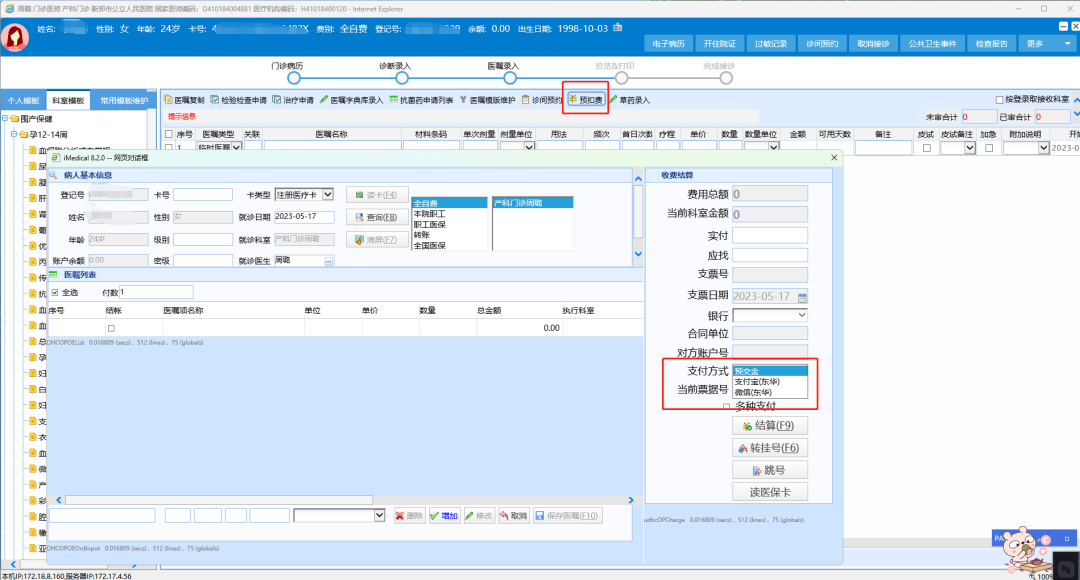Select 支付宝(东华) in the 支付方式 list
The height and width of the screenshot is (580, 1080).
770,382
